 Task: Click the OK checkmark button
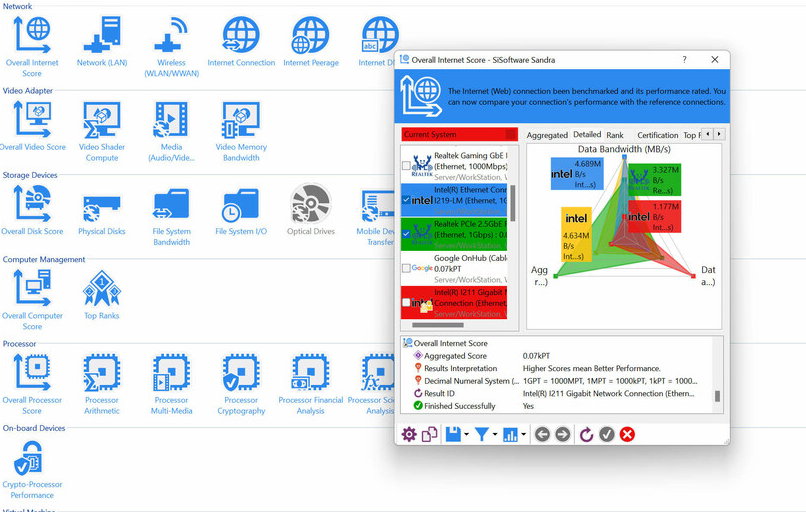(x=606, y=434)
